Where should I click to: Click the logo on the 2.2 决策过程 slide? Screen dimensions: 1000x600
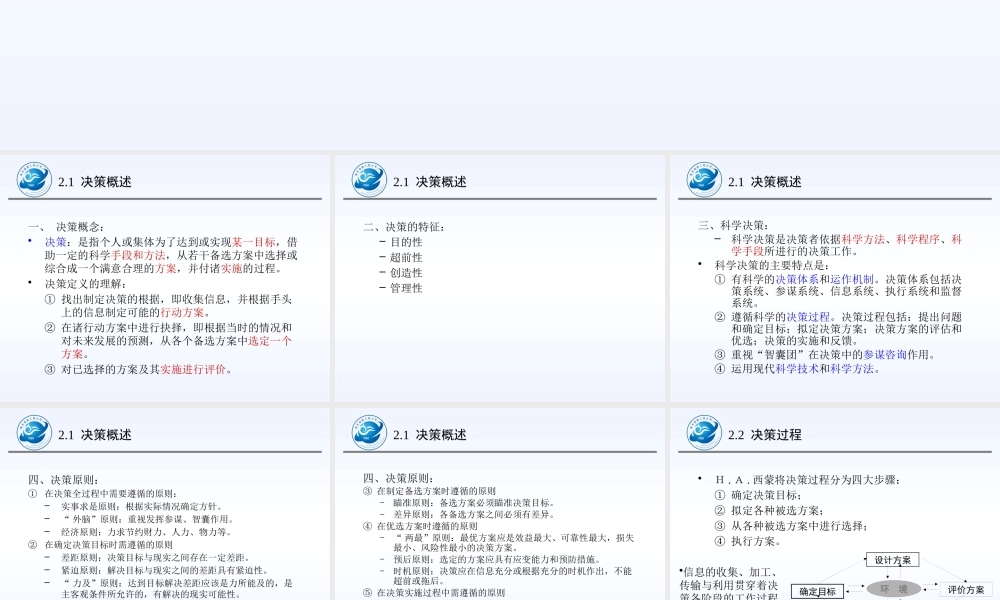tap(704, 432)
